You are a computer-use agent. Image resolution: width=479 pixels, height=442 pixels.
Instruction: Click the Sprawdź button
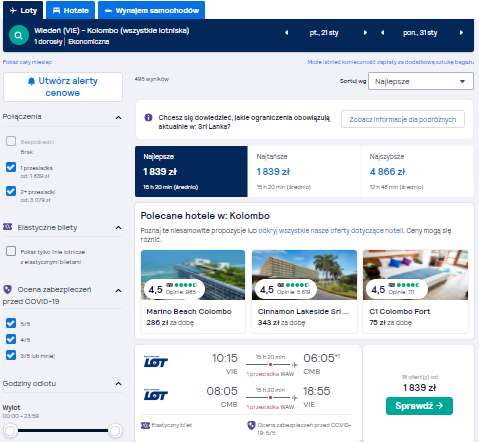click(x=419, y=406)
